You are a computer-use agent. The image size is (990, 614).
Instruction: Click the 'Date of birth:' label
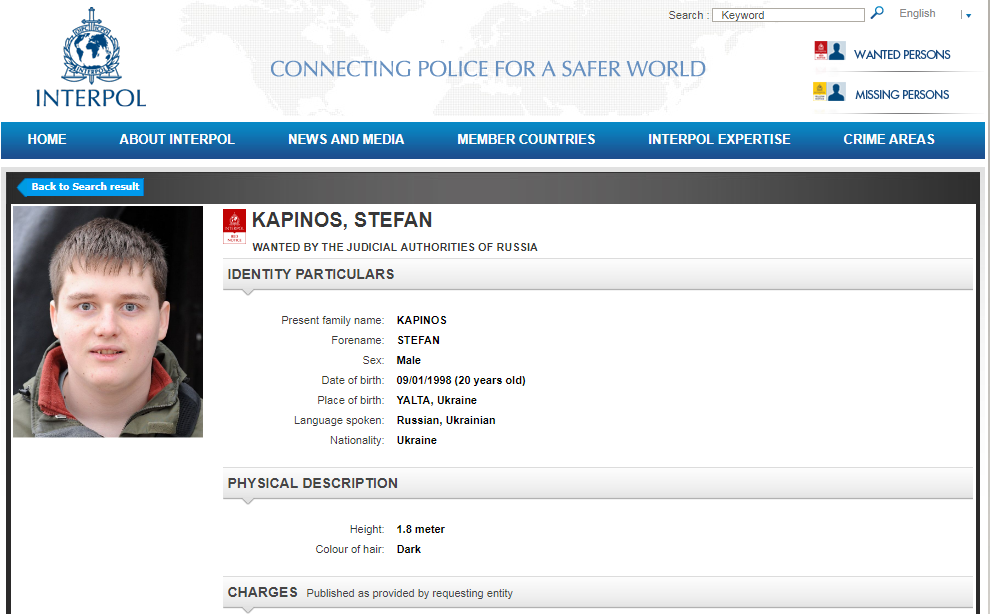(352, 380)
